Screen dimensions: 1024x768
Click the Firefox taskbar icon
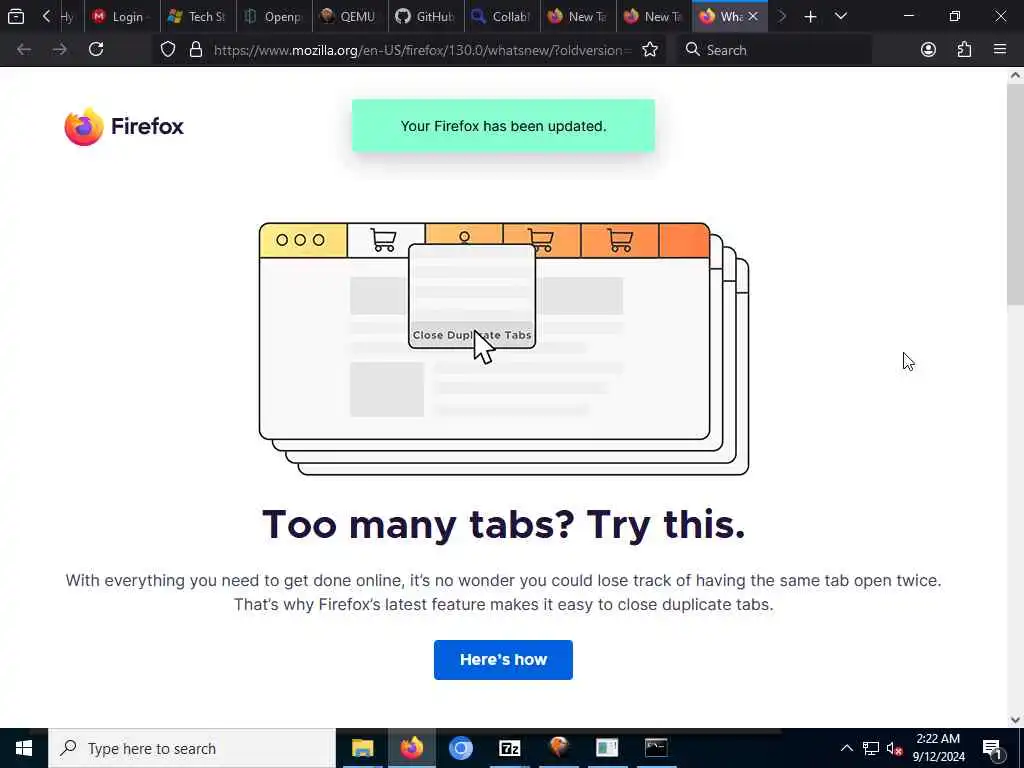pos(411,748)
